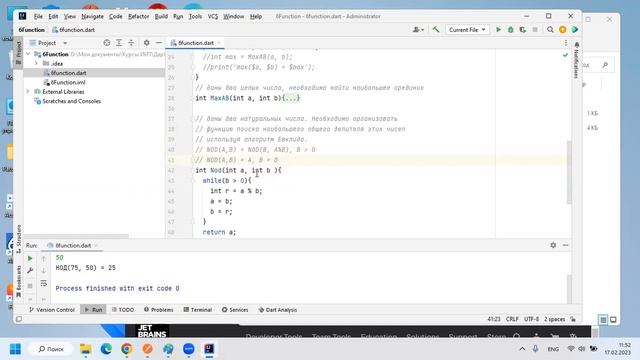640x360 pixels.
Task: Click CRLF line separator in status bar
Action: (x=512, y=319)
